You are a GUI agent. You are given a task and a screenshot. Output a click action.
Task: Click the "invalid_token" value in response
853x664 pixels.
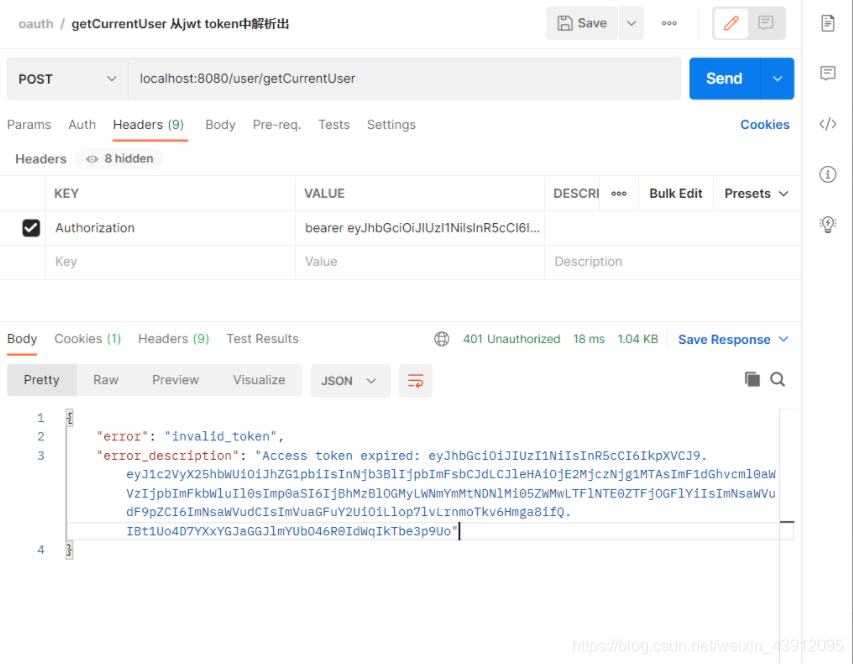(x=220, y=437)
